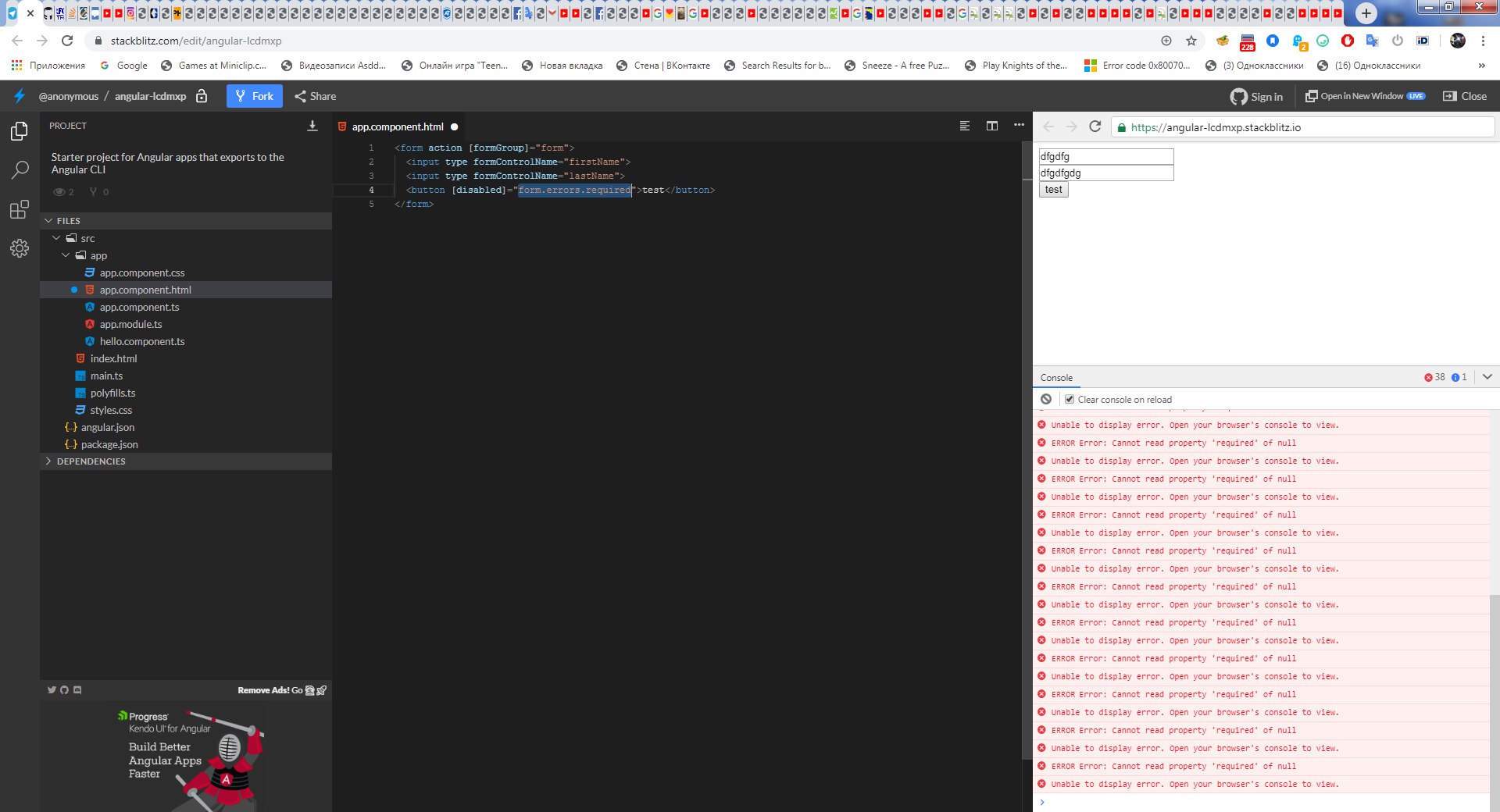Collapse the console with the chevron
Image resolution: width=1500 pixels, height=812 pixels.
click(x=1487, y=377)
